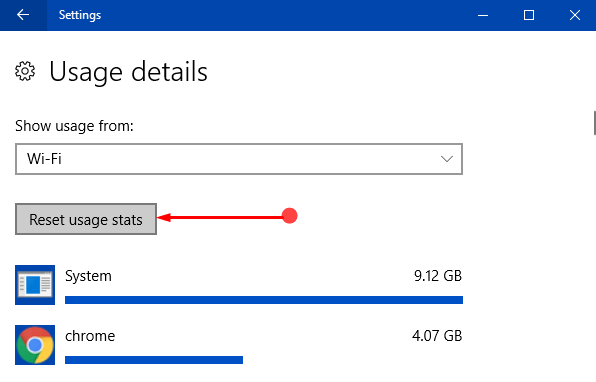Screen dimensions: 596x382
Task: Go back with the arrow button
Action: (23, 15)
